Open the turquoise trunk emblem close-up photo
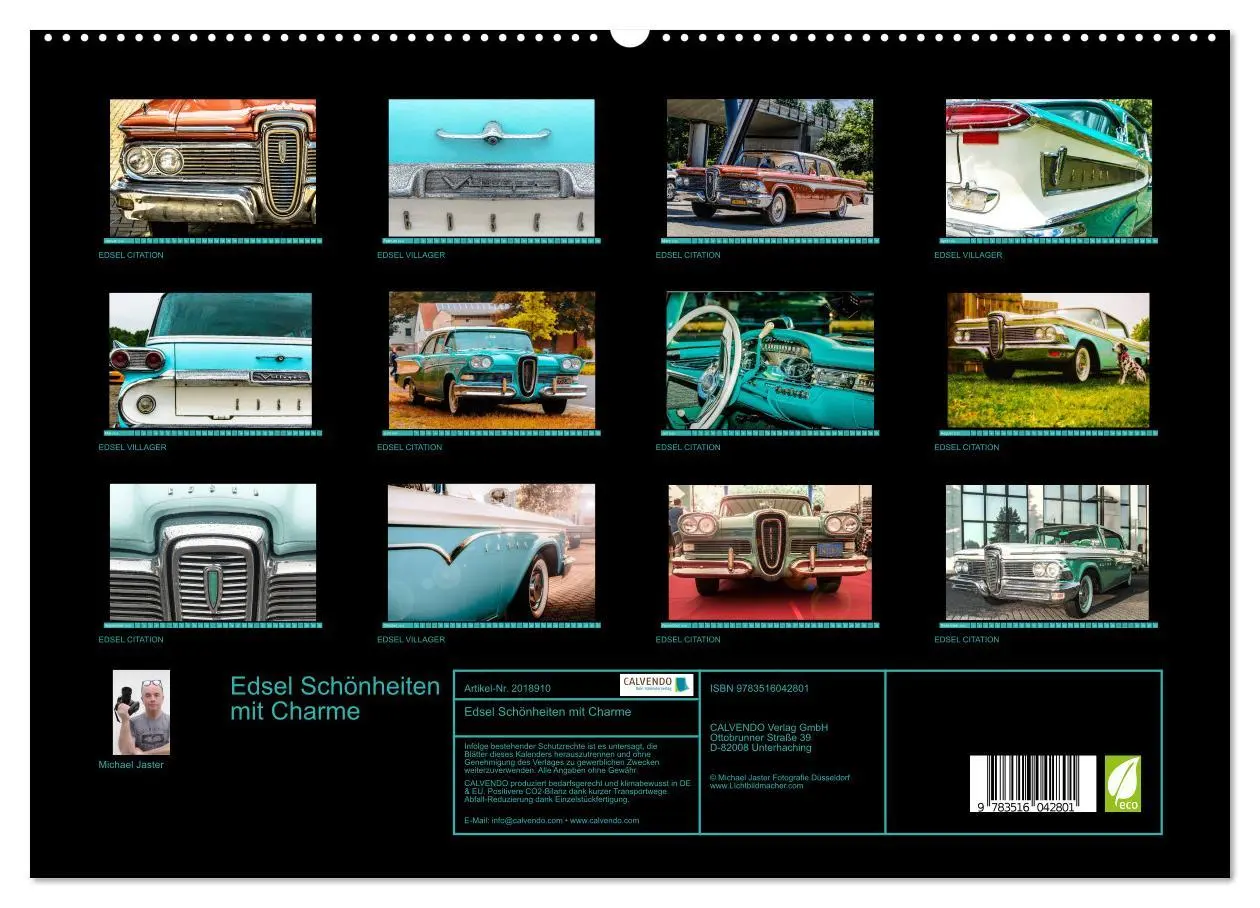This screenshot has width=1260, height=908. point(491,168)
